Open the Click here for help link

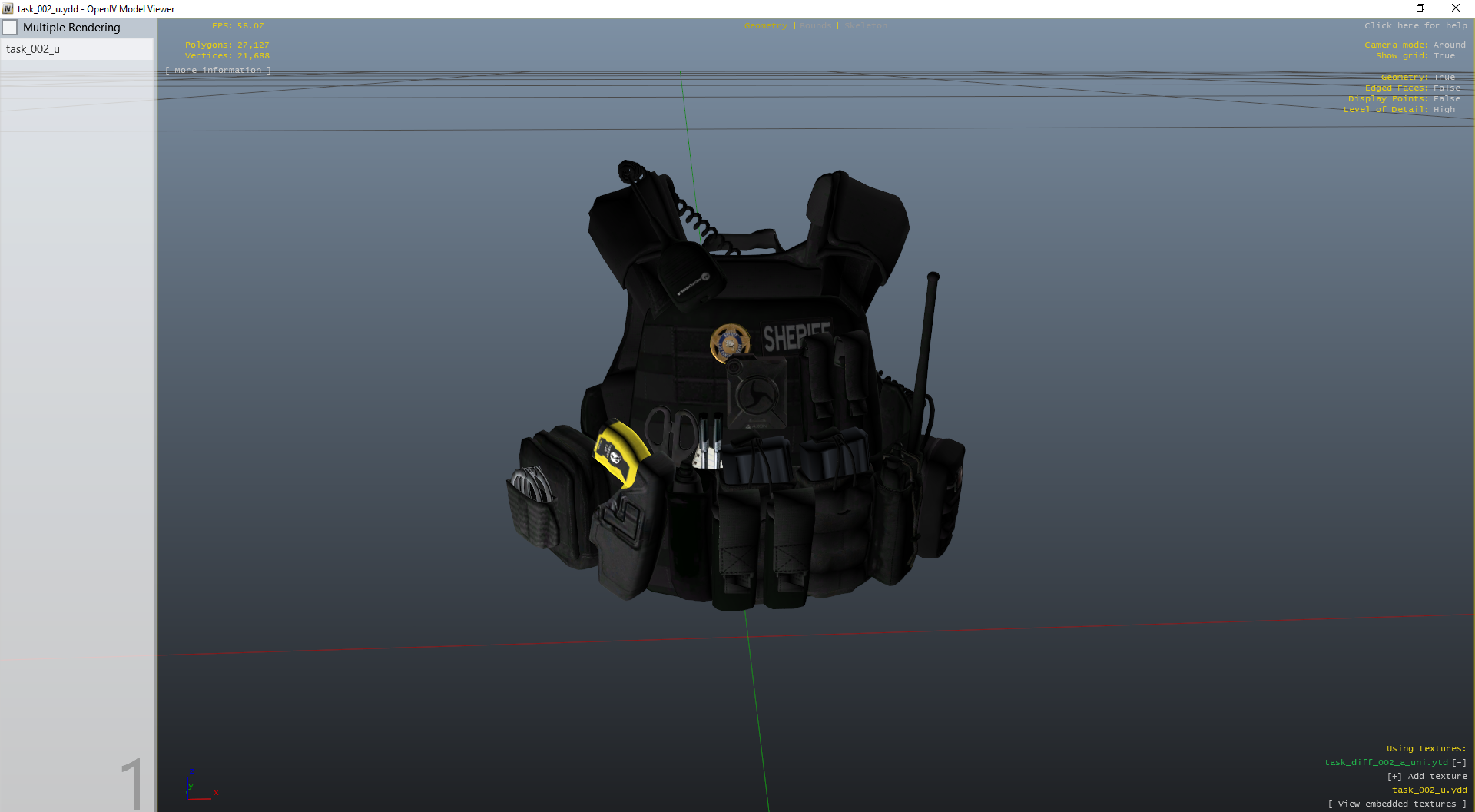click(x=1415, y=25)
